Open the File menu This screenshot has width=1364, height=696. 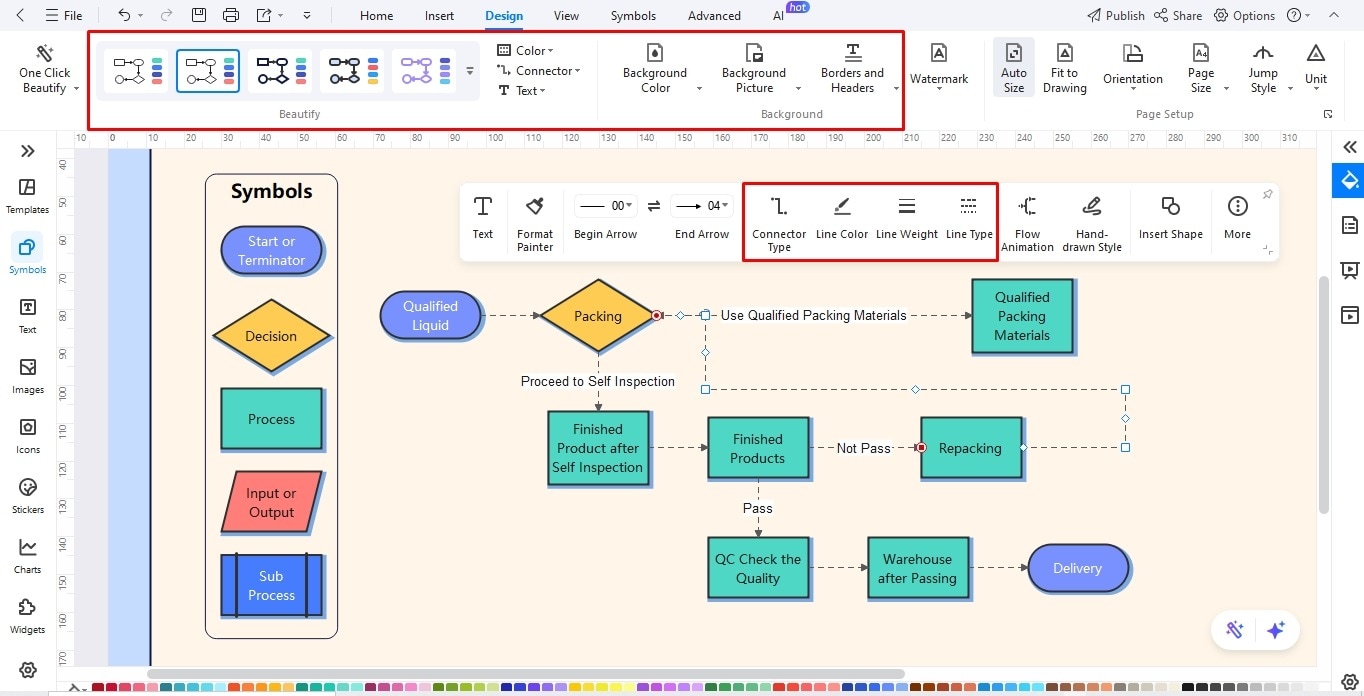(65, 15)
